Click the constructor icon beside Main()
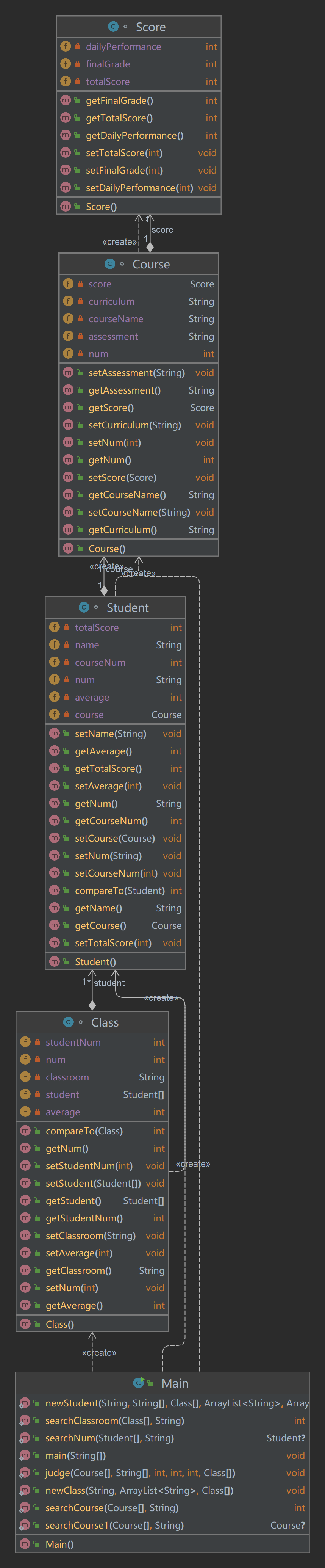Viewport: 325px width, 1568px height. pos(25,1544)
